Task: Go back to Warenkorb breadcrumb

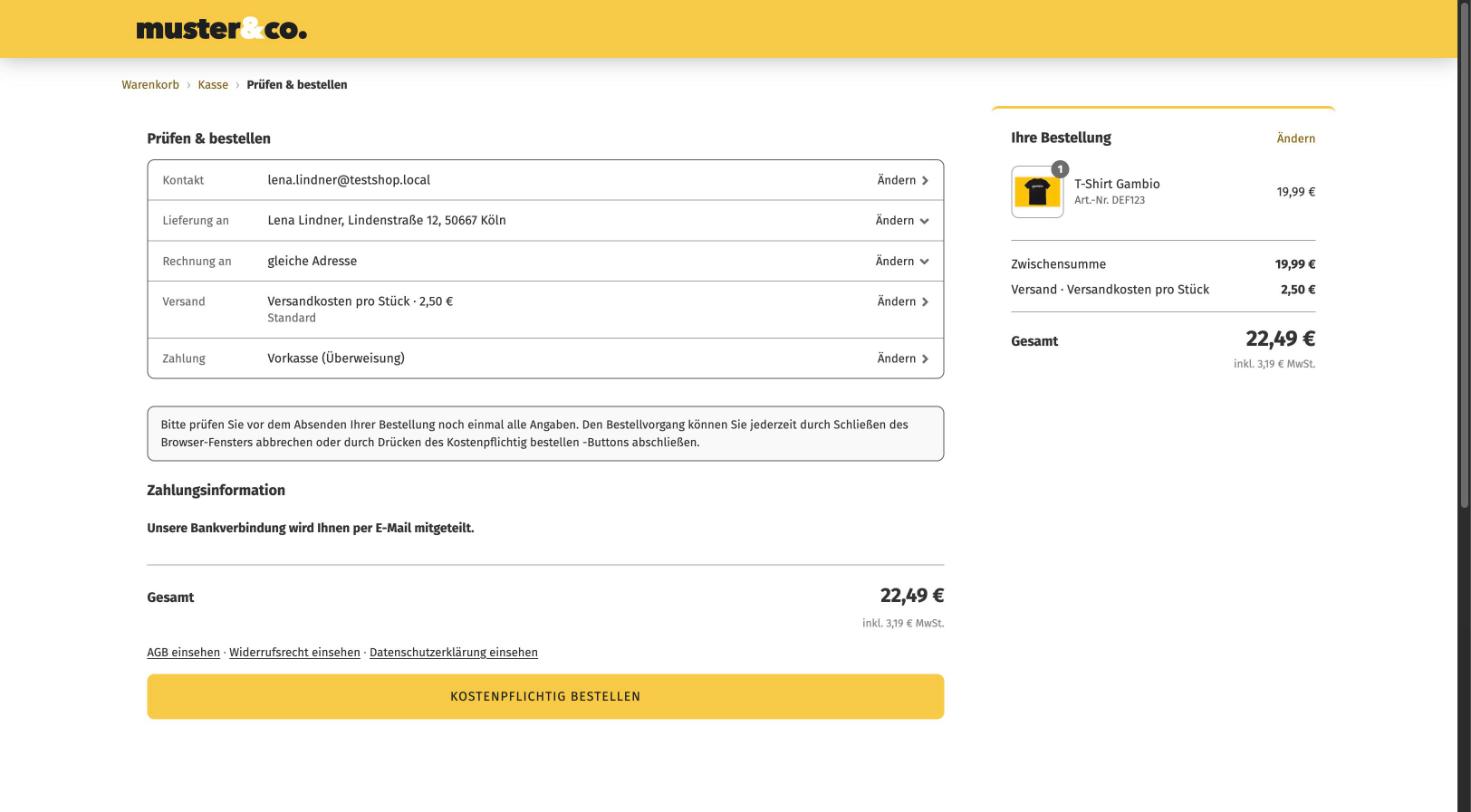Action: [150, 85]
